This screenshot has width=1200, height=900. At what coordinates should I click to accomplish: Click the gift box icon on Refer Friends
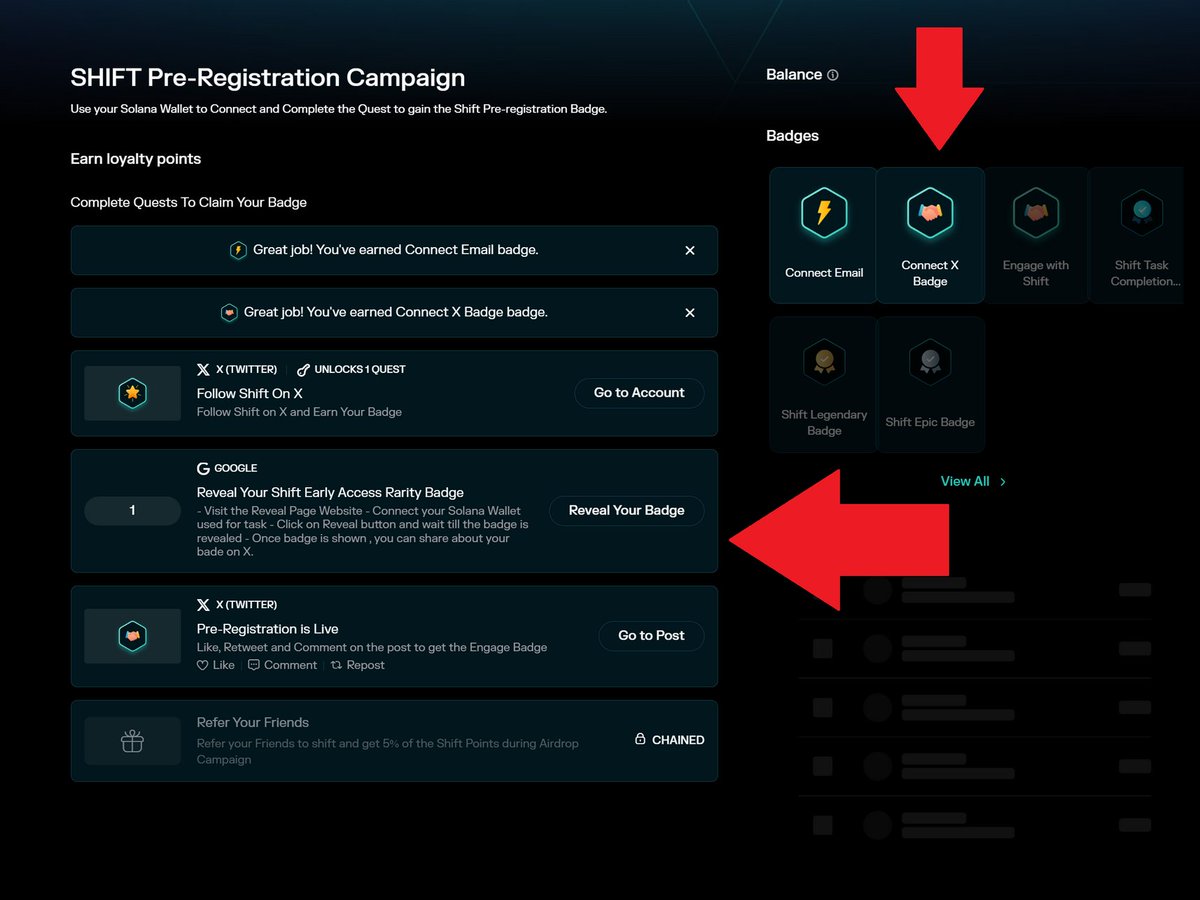pyautogui.click(x=132, y=741)
